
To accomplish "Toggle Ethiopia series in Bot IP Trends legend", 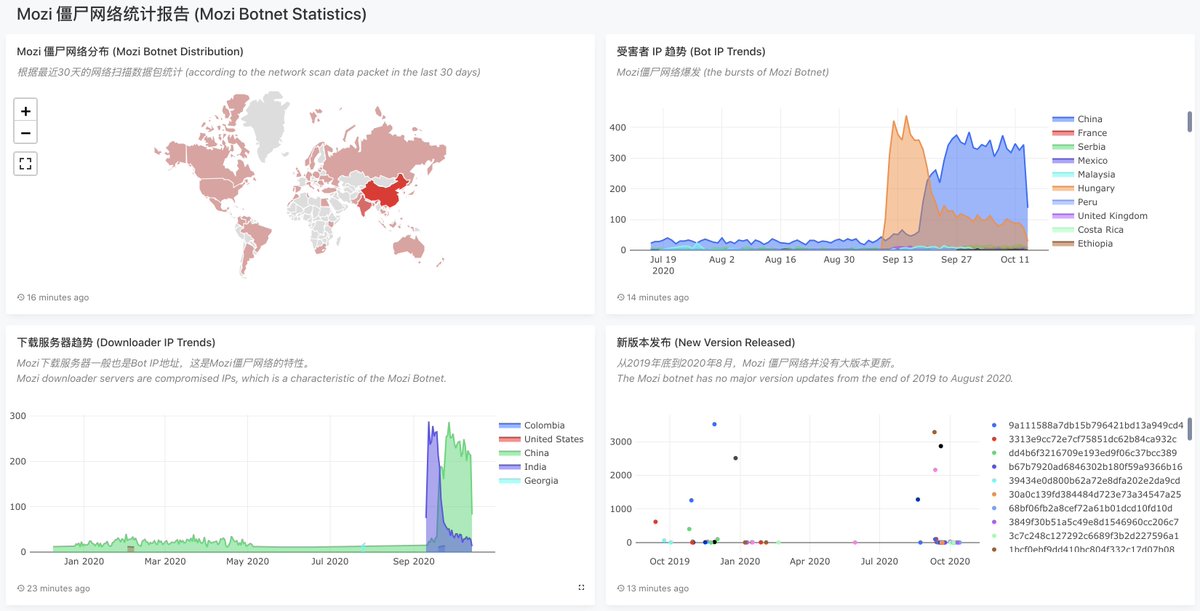I will point(1084,244).
